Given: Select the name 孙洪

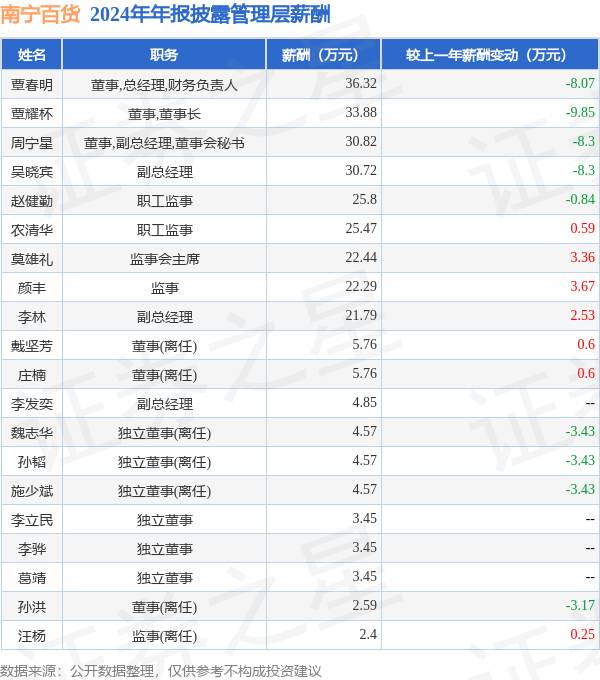Looking at the screenshot, I should click(32, 607).
